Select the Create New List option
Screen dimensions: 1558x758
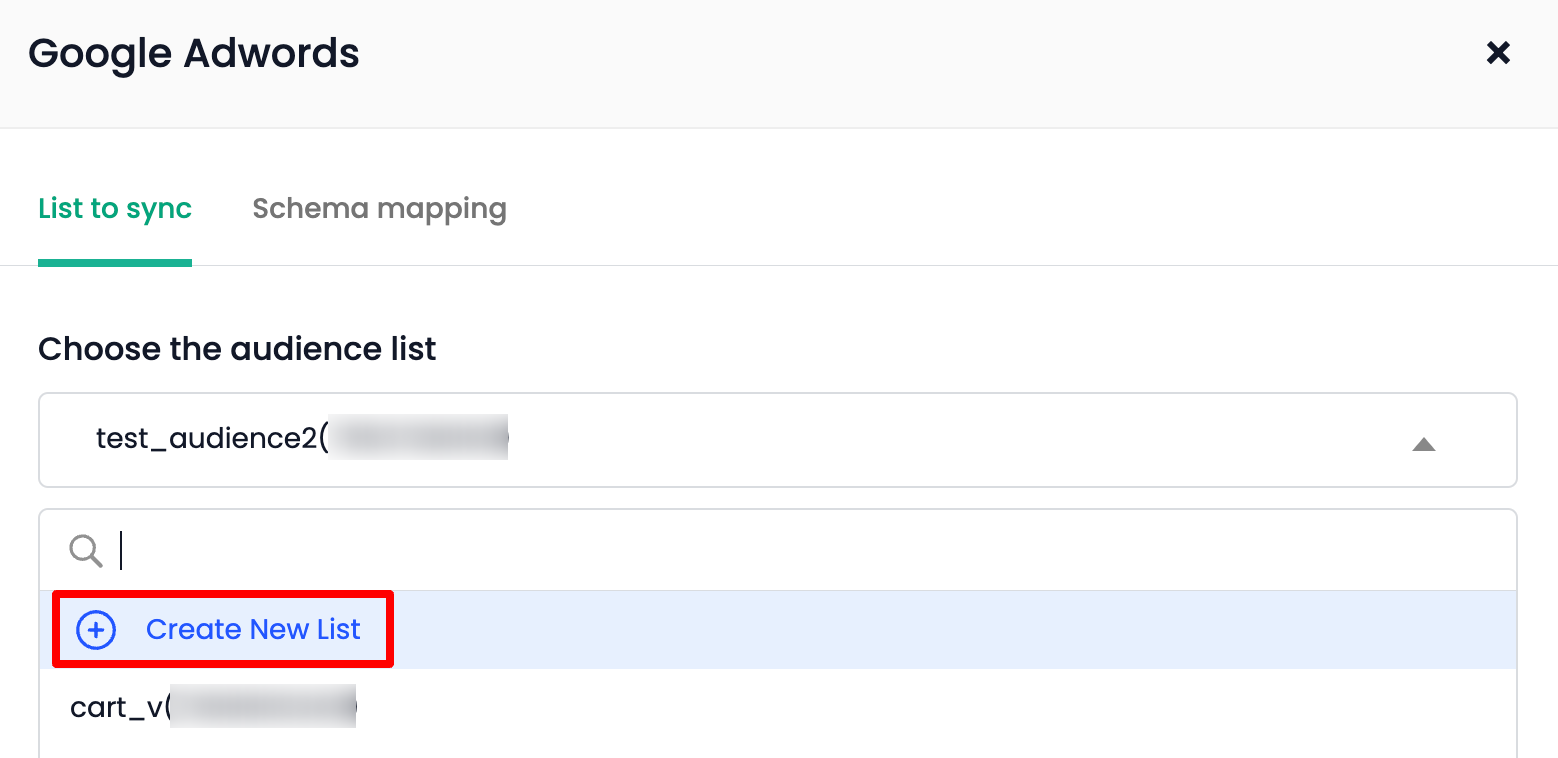click(253, 629)
